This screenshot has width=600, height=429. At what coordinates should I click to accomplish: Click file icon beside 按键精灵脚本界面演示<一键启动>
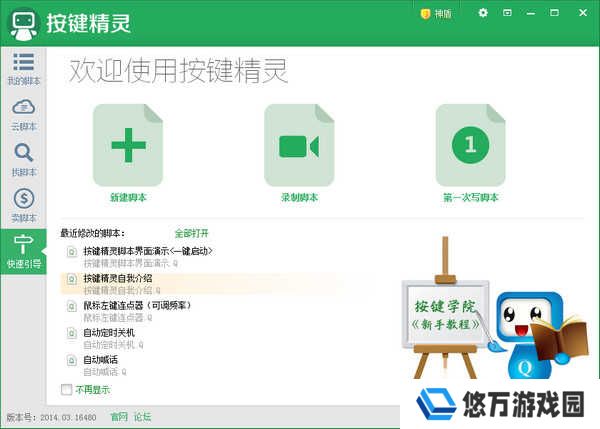(x=72, y=252)
